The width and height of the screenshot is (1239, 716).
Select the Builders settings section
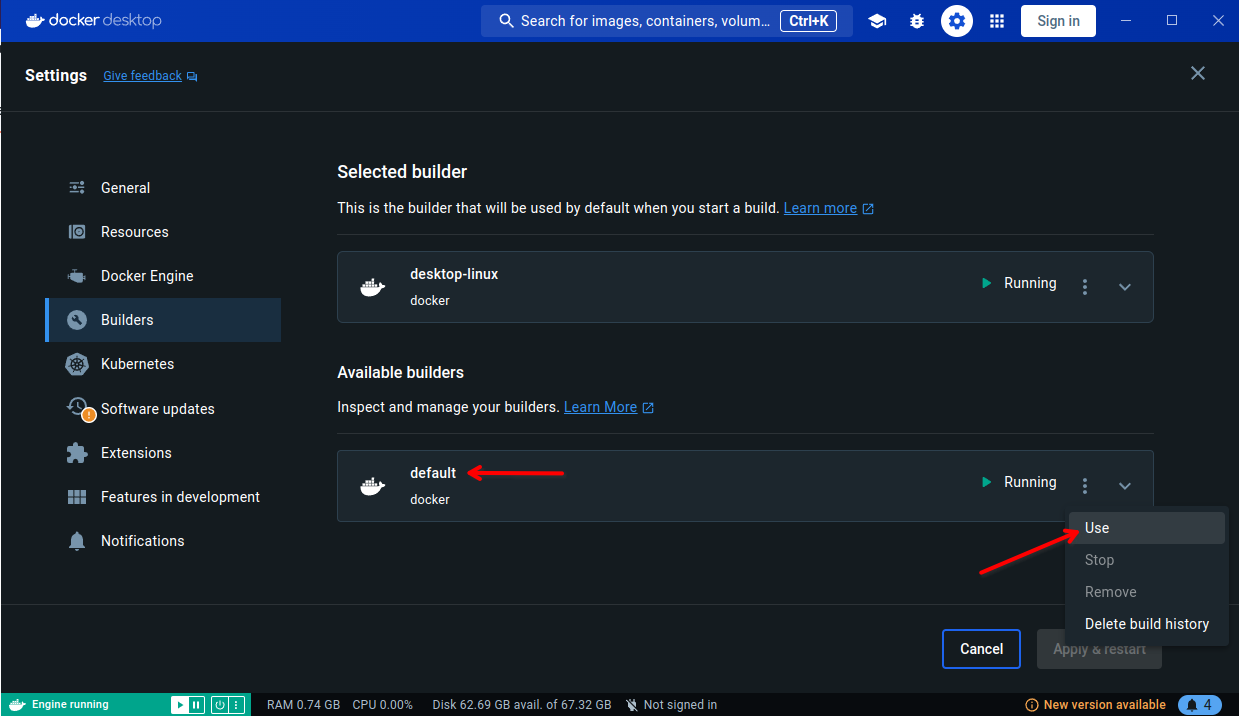[x=163, y=320]
